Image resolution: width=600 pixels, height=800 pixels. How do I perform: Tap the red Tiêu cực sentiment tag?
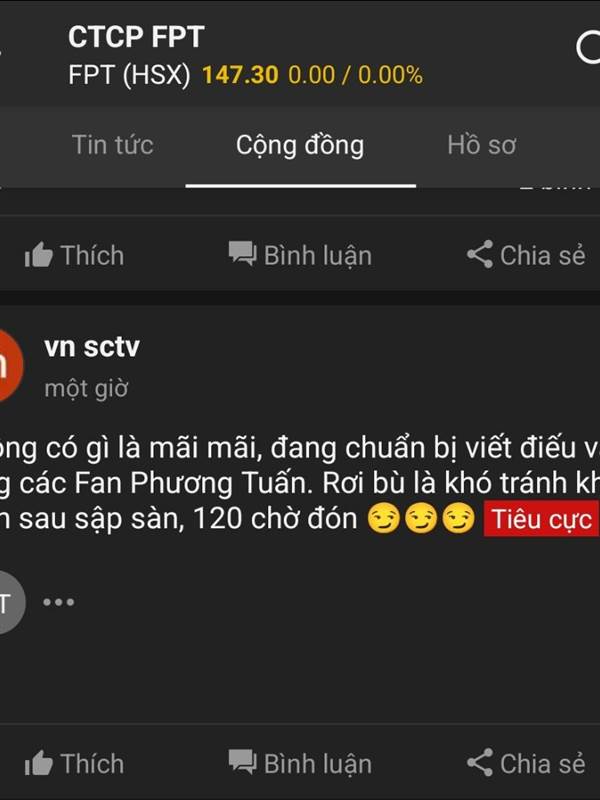click(x=541, y=519)
